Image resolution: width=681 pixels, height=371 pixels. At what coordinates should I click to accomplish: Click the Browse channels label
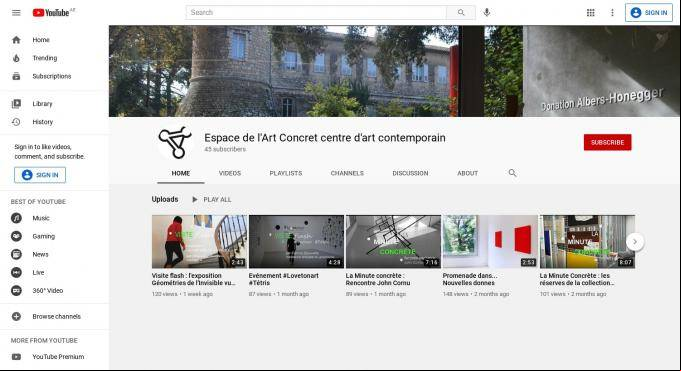[x=56, y=317]
